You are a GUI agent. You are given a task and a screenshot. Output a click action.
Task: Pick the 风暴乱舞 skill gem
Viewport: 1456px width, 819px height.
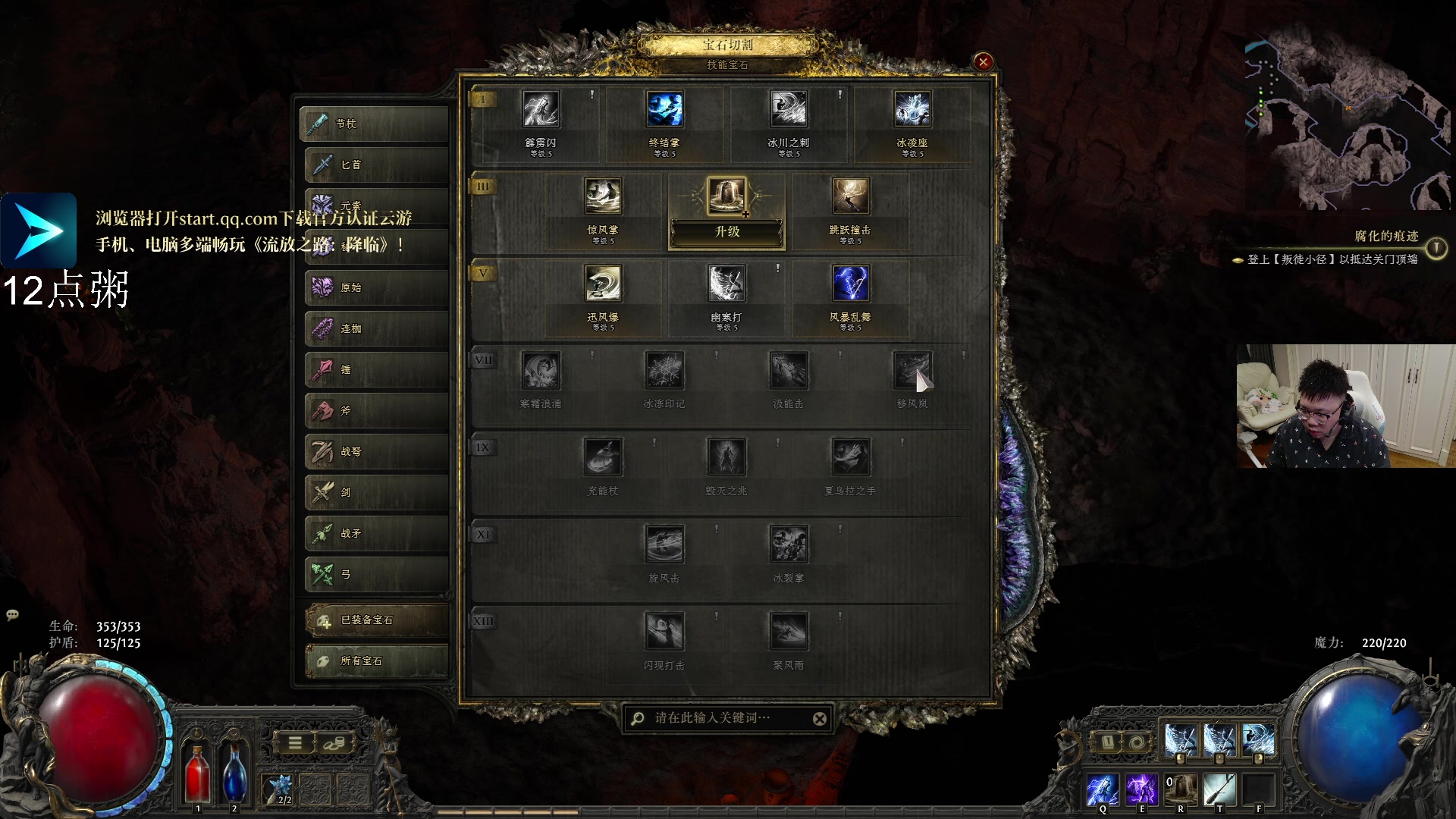click(x=850, y=284)
